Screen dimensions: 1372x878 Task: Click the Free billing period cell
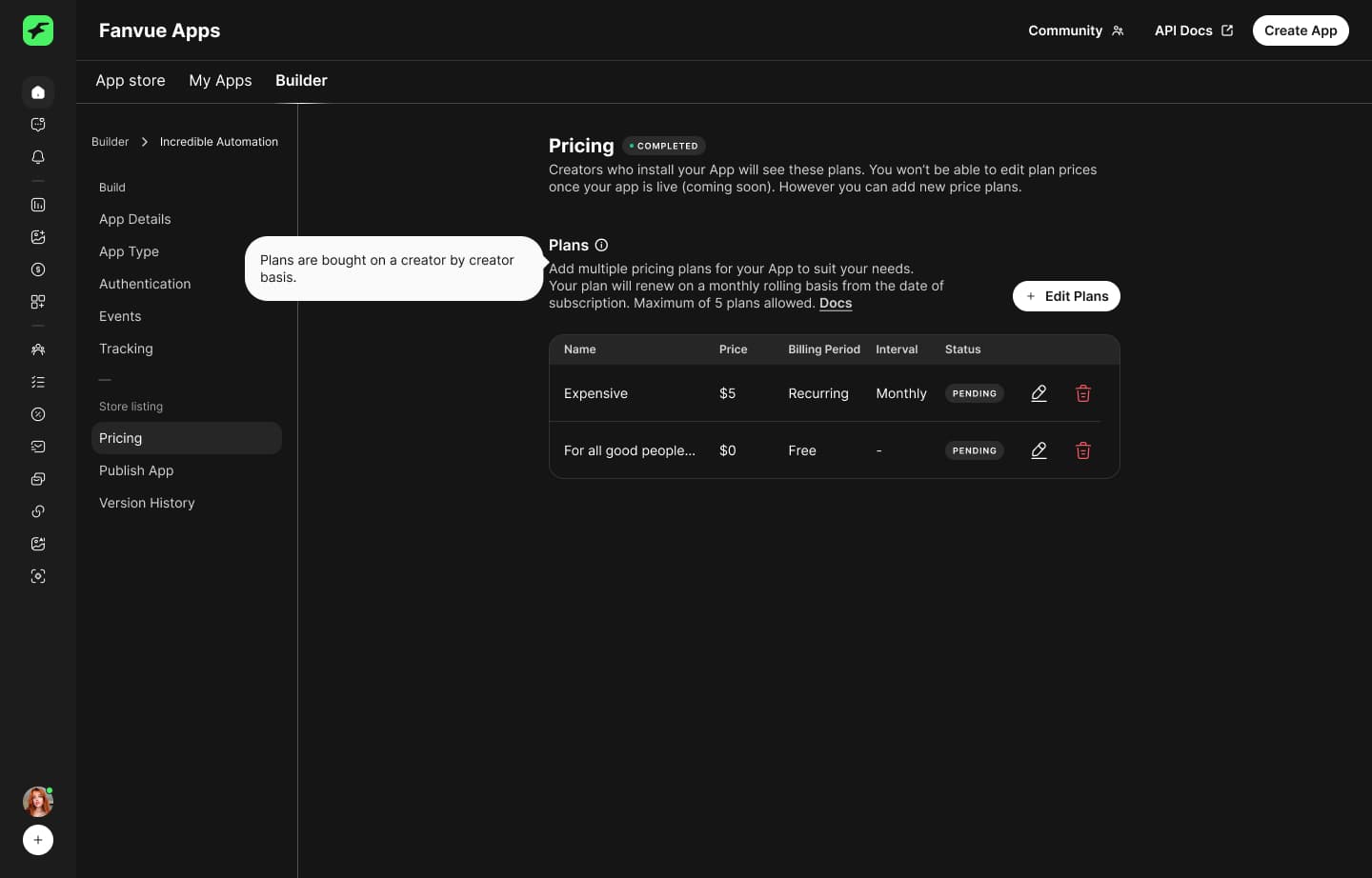tap(802, 450)
